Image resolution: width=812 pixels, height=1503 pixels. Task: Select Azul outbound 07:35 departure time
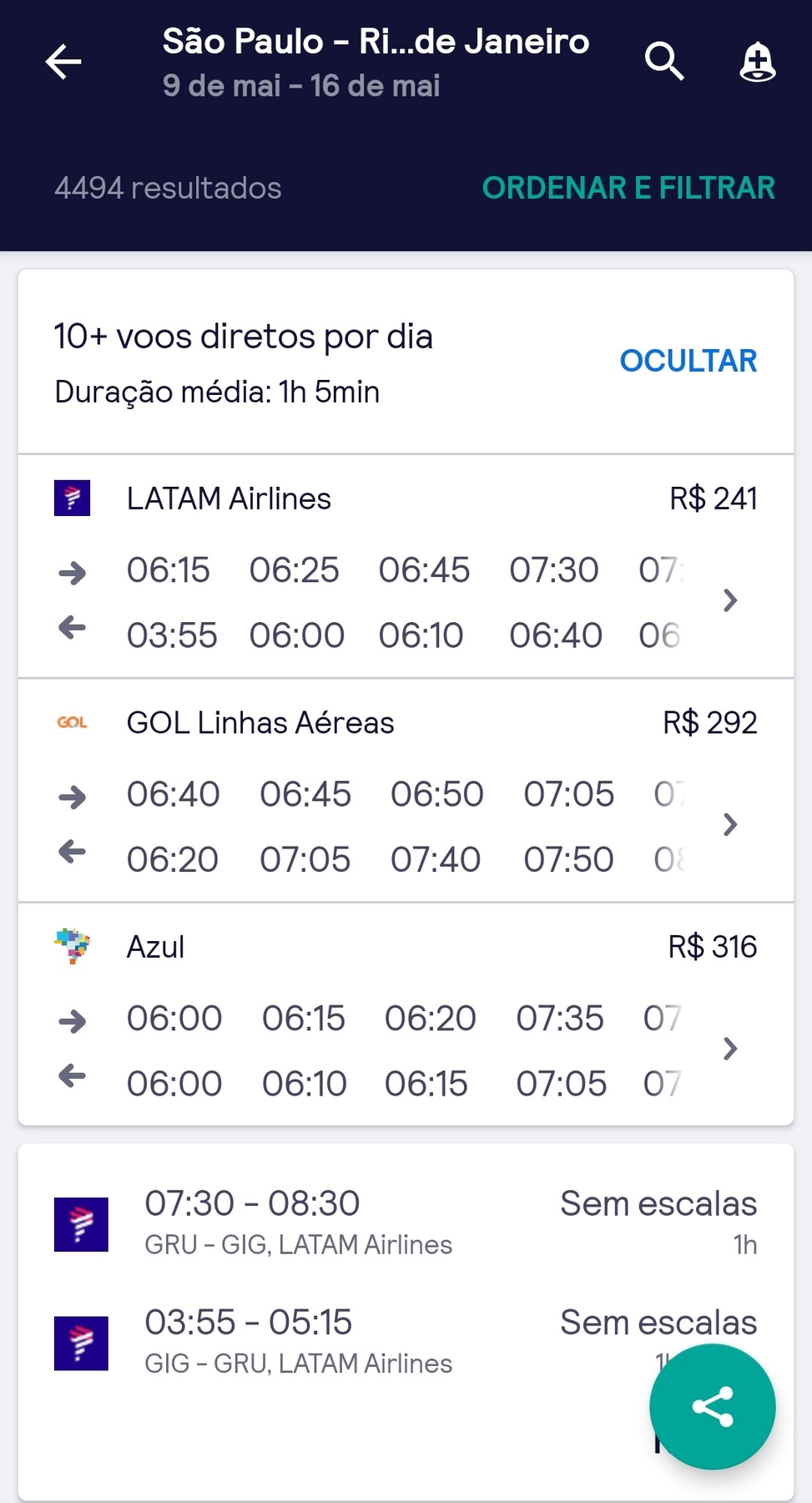click(560, 1018)
